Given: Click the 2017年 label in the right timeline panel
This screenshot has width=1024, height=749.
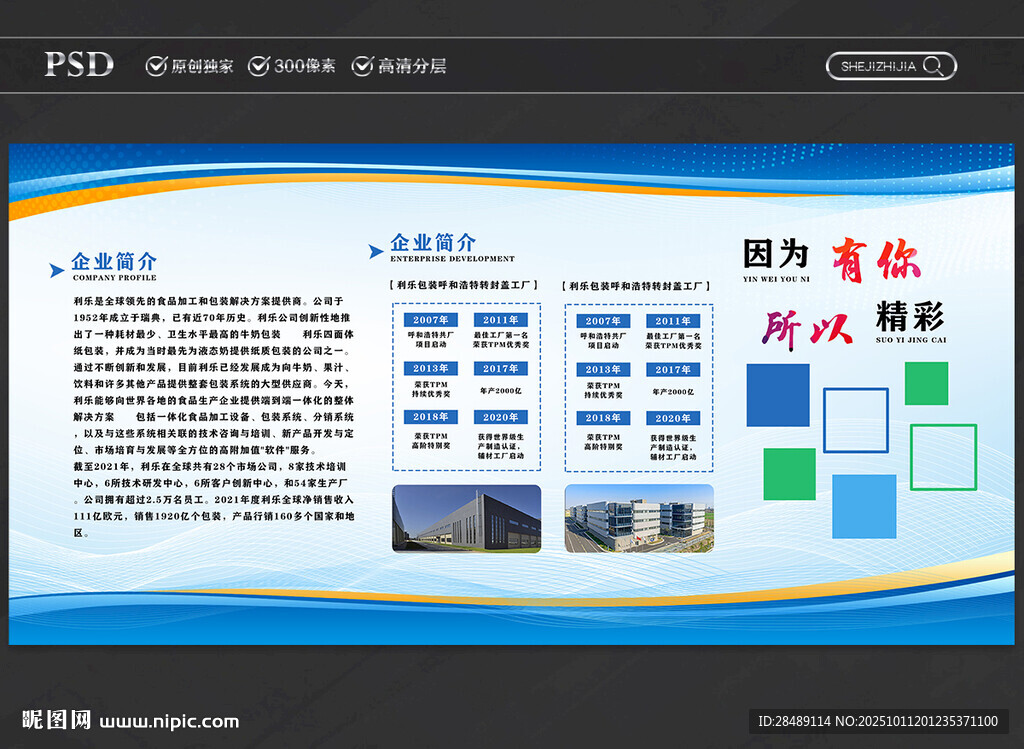Looking at the screenshot, I should click(x=673, y=370).
